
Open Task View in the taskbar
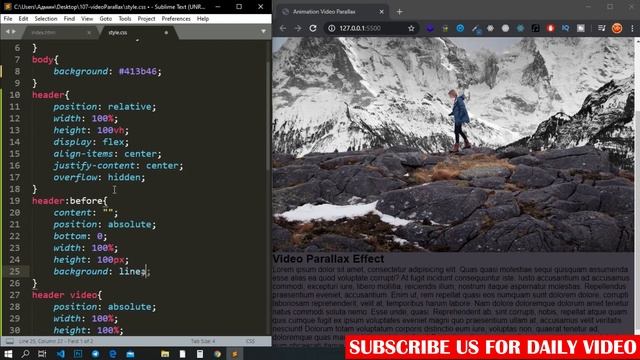[42, 354]
